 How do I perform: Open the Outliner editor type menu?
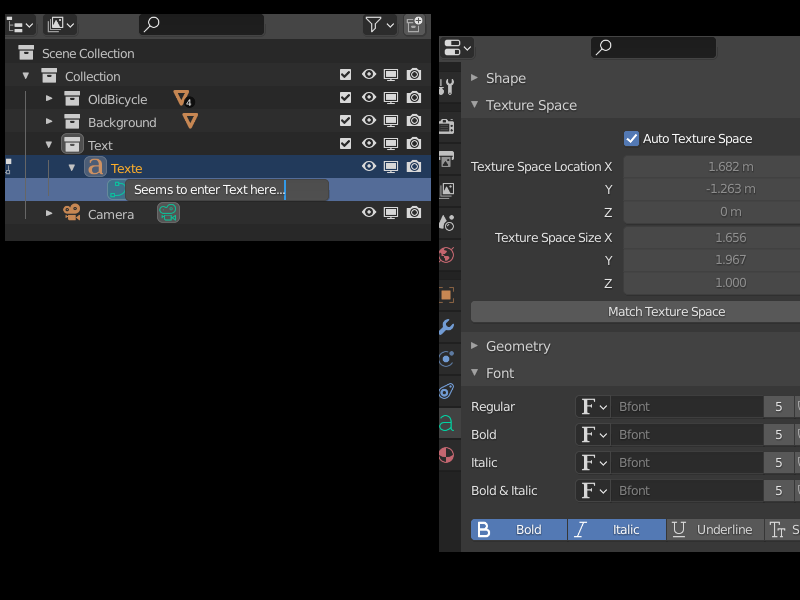[x=20, y=24]
